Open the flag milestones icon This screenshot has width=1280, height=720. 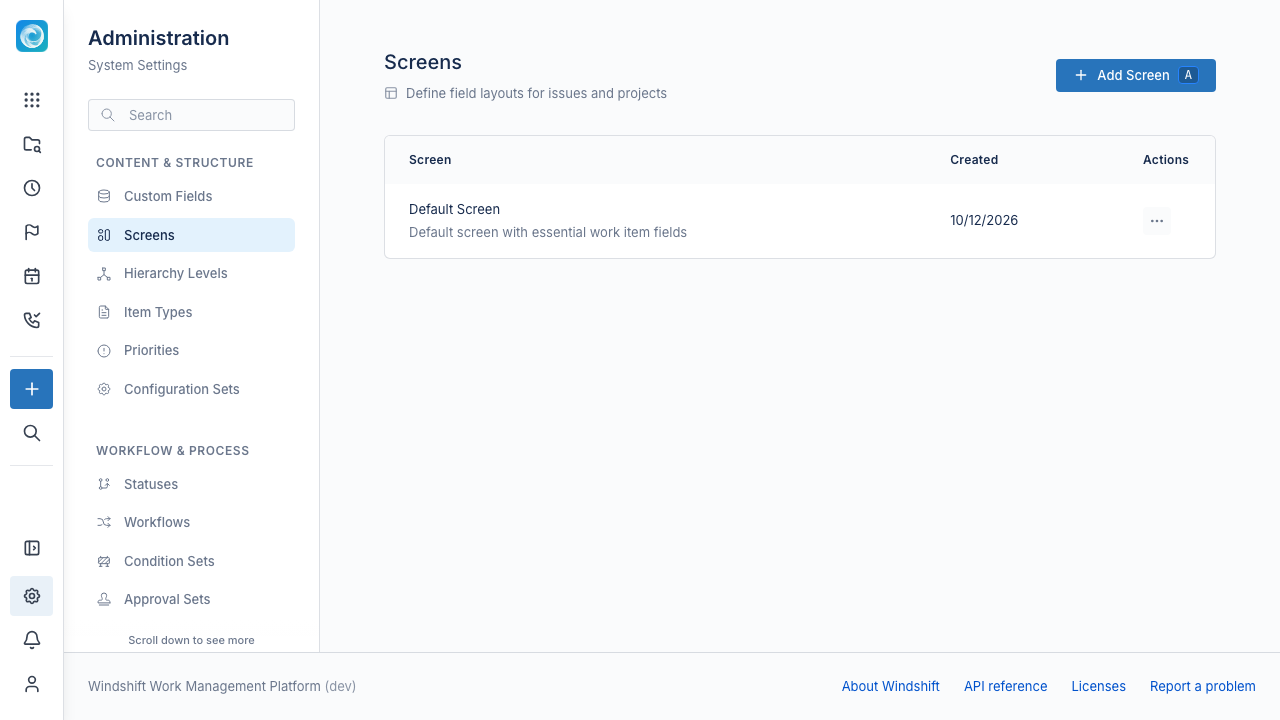coord(32,232)
